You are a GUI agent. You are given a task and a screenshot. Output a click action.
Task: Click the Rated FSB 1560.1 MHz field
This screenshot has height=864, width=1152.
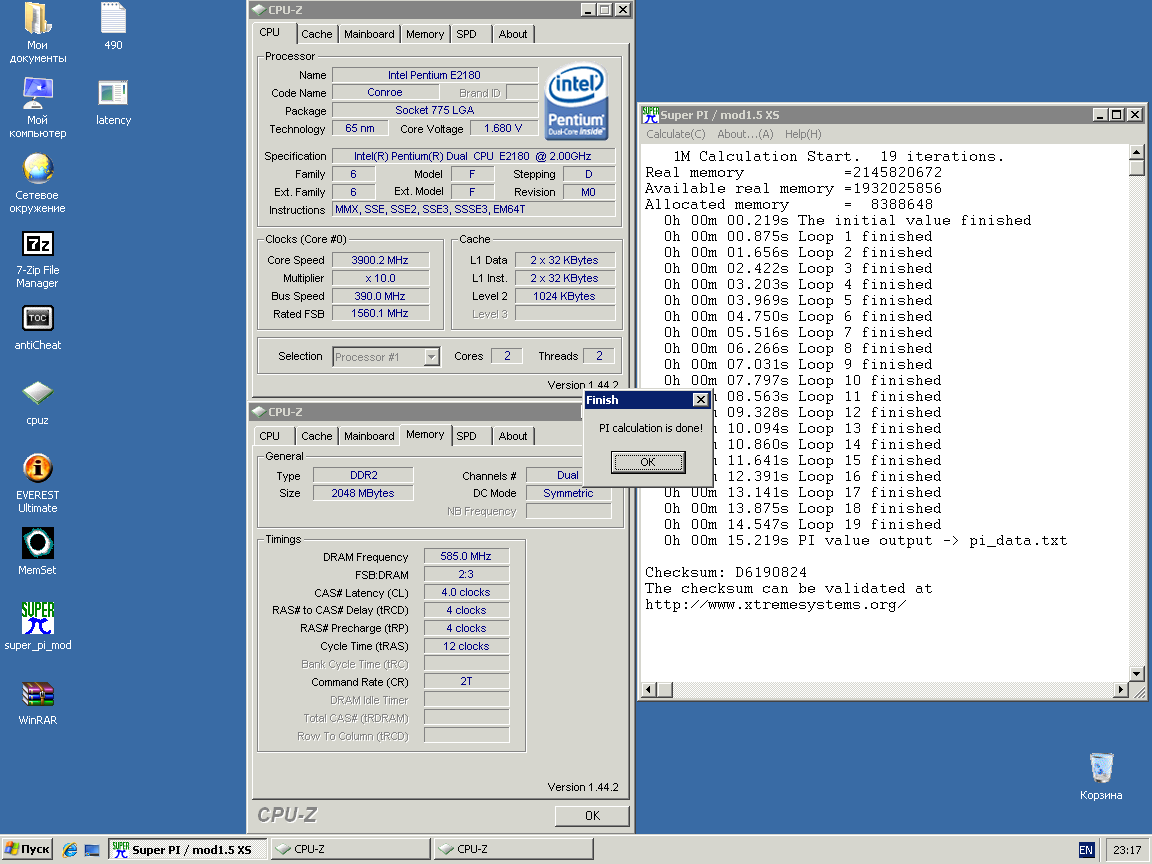(x=380, y=313)
